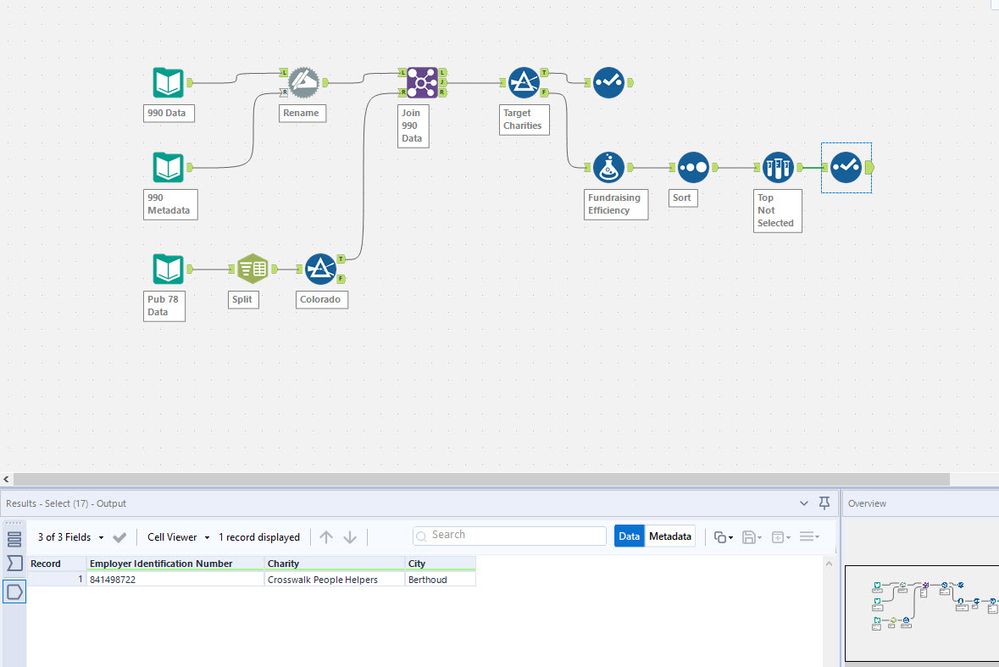Viewport: 999px width, 667px height.
Task: Click the Split annotation label
Action: [x=243, y=299]
